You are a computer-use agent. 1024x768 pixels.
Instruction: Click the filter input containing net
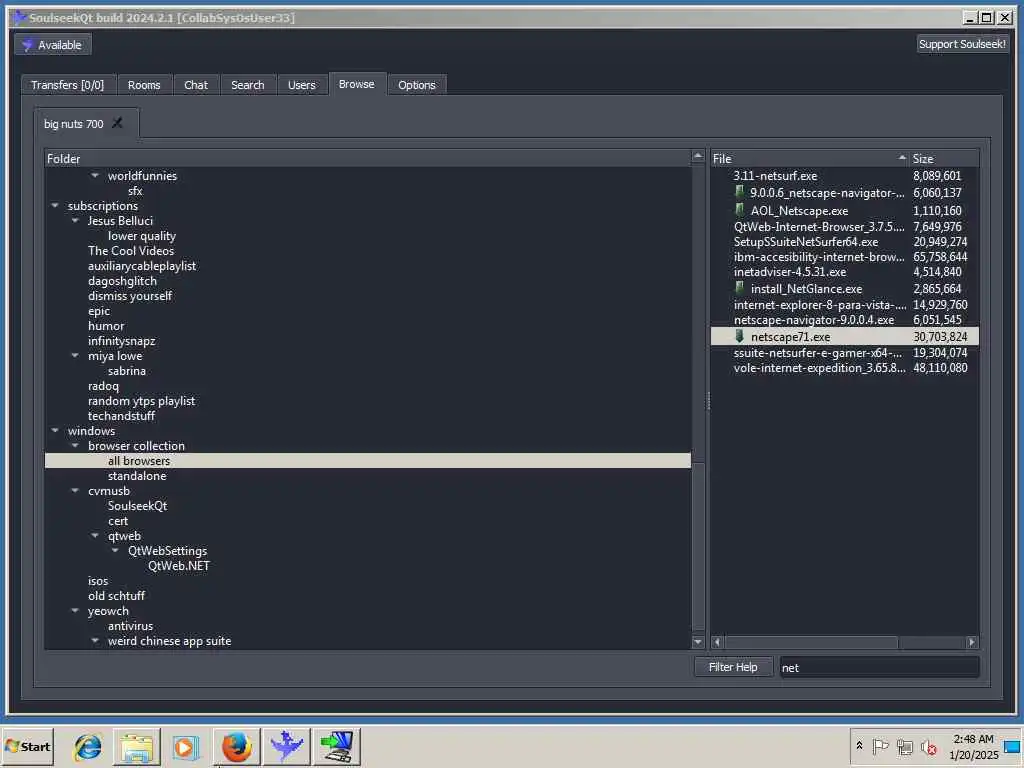coord(879,667)
